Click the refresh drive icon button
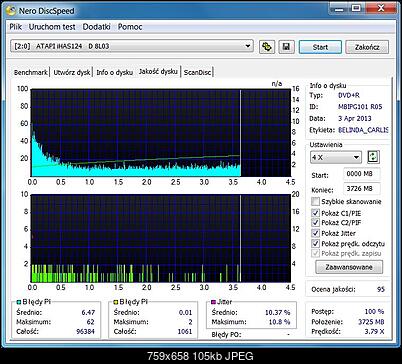Image resolution: width=402 pixels, height=364 pixels. (267, 47)
